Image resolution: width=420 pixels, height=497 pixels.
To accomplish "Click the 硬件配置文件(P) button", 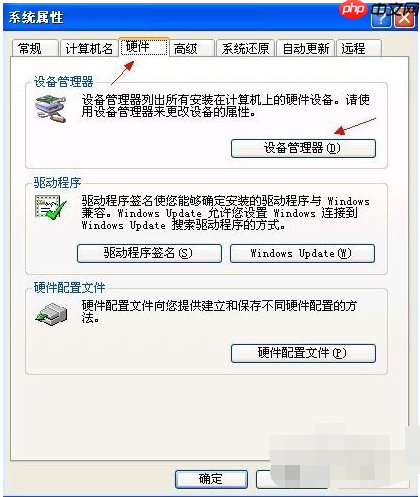I will tap(303, 353).
